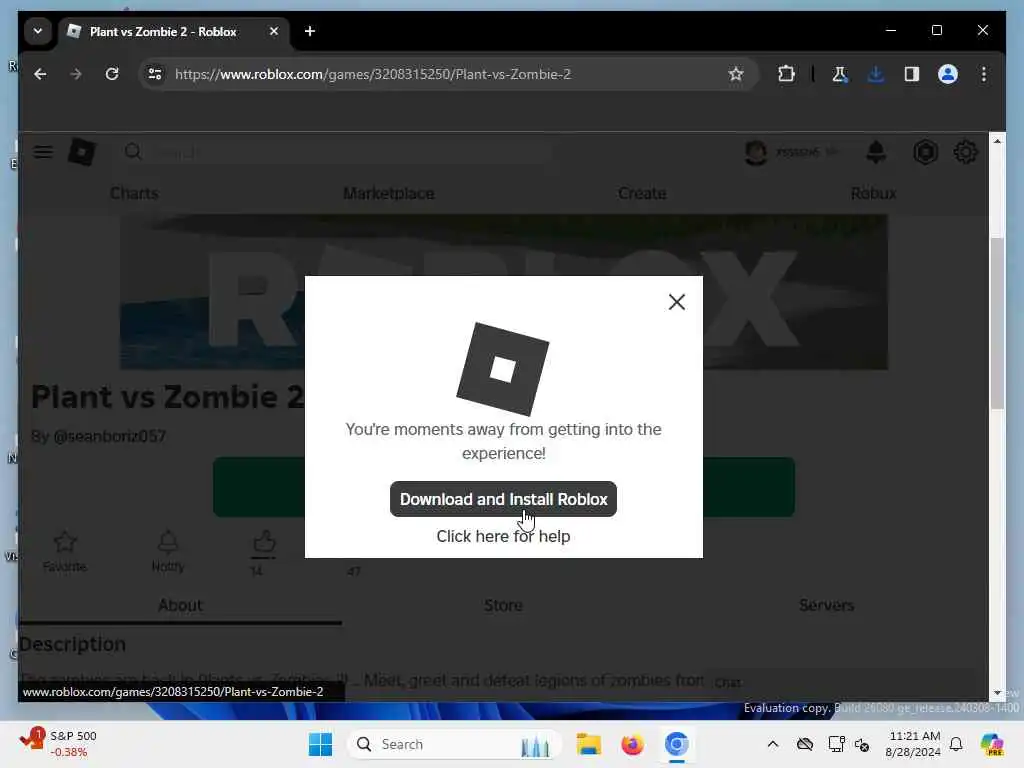Switch to the Store tab
1024x768 pixels.
(503, 605)
